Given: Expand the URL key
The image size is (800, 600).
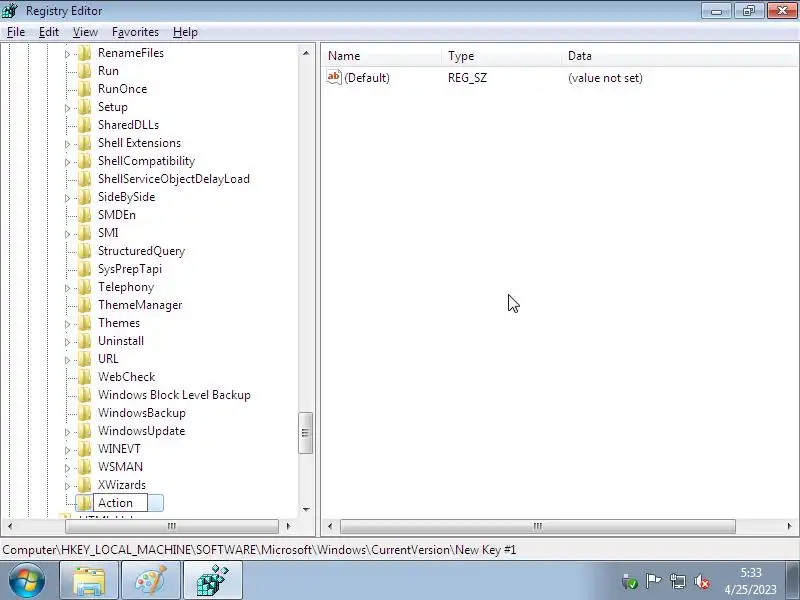Looking at the screenshot, I should point(67,360).
